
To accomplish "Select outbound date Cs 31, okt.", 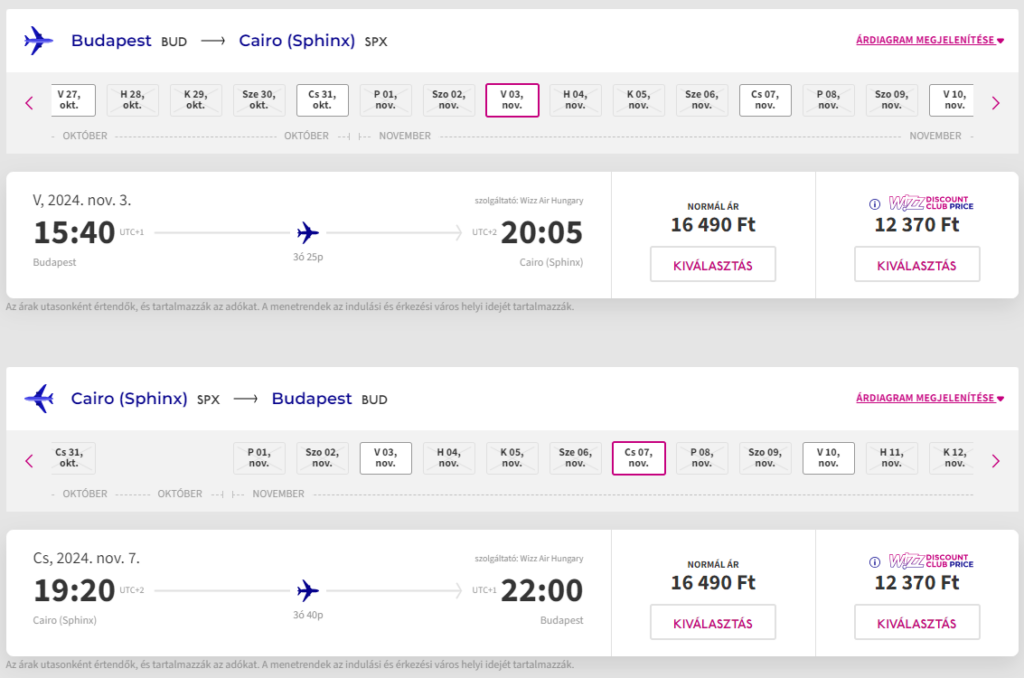I will 322,100.
